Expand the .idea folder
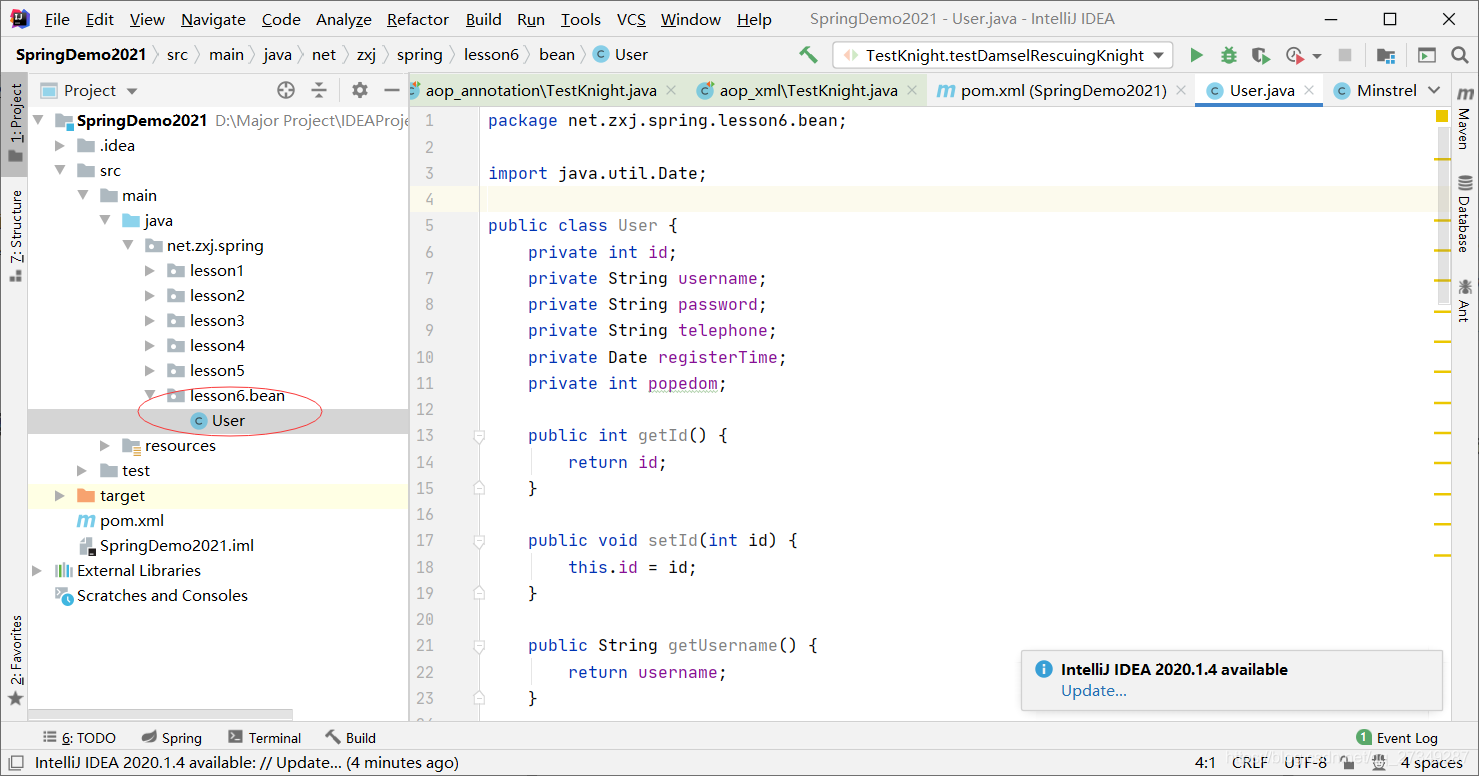The image size is (1479, 776). [61, 145]
